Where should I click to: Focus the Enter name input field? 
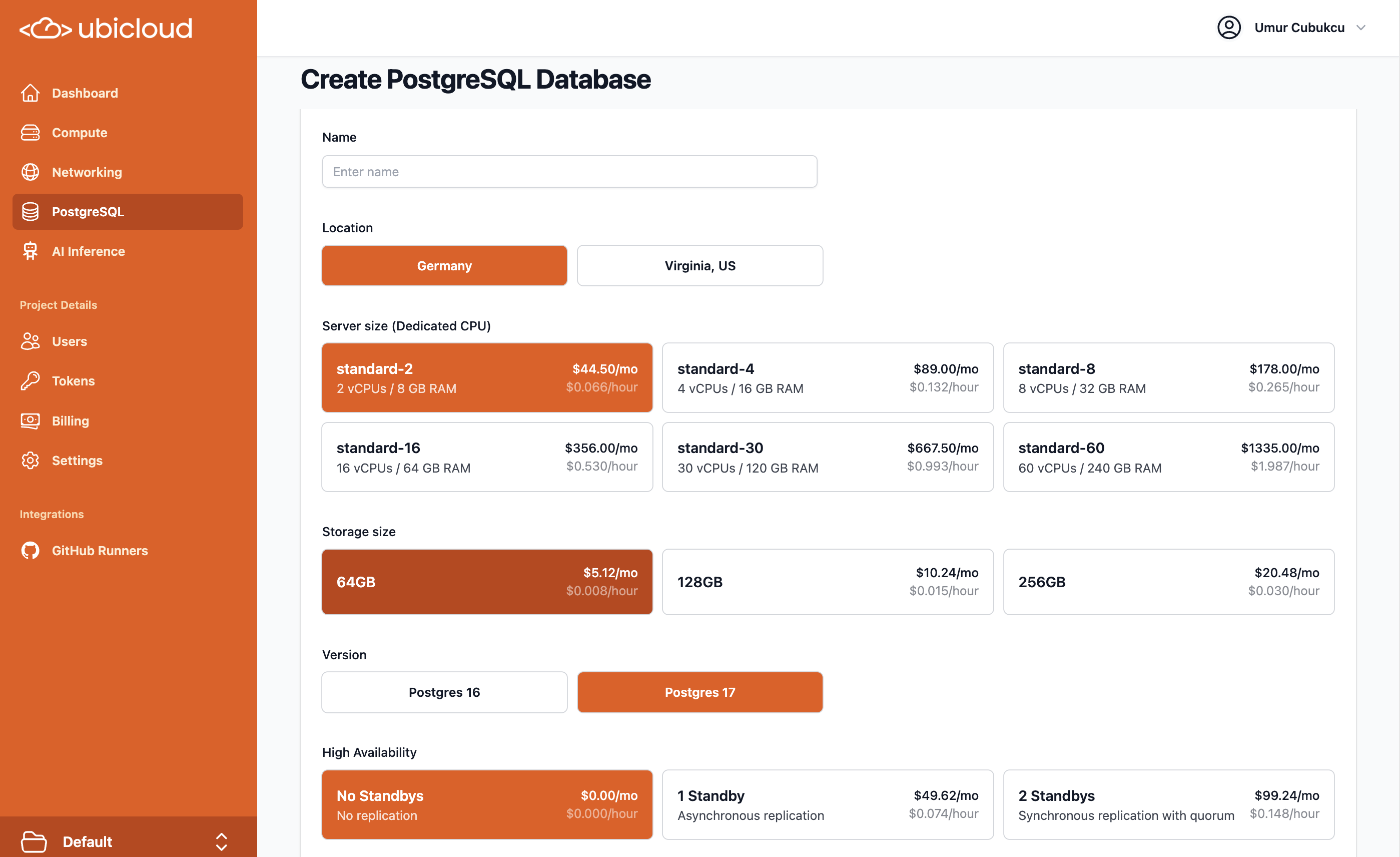coord(569,172)
